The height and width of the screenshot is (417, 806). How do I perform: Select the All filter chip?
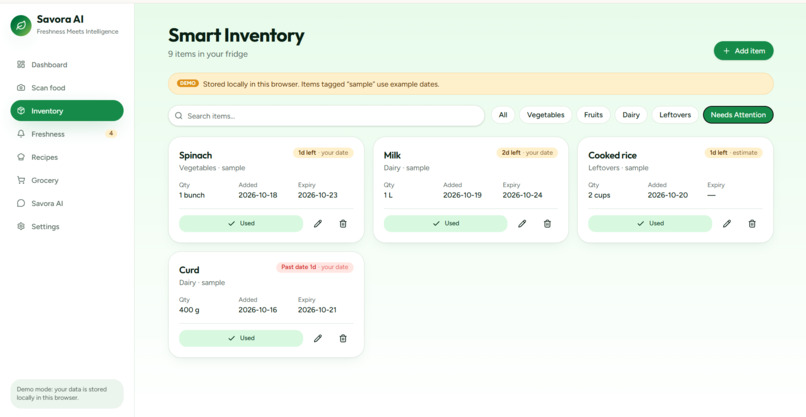tap(503, 115)
